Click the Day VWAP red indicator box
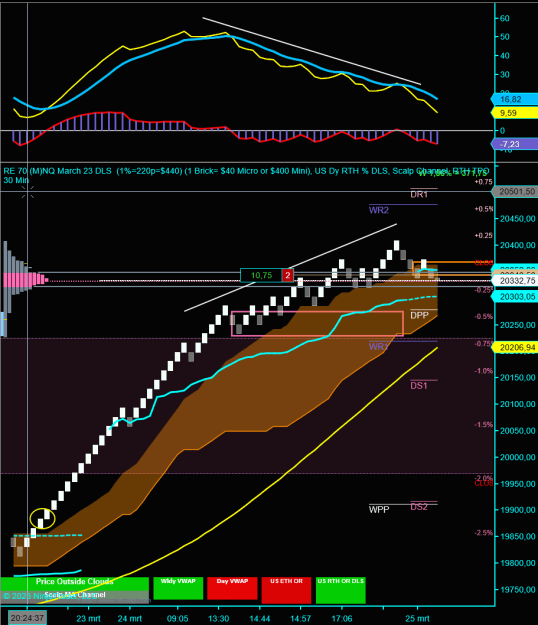 232,588
